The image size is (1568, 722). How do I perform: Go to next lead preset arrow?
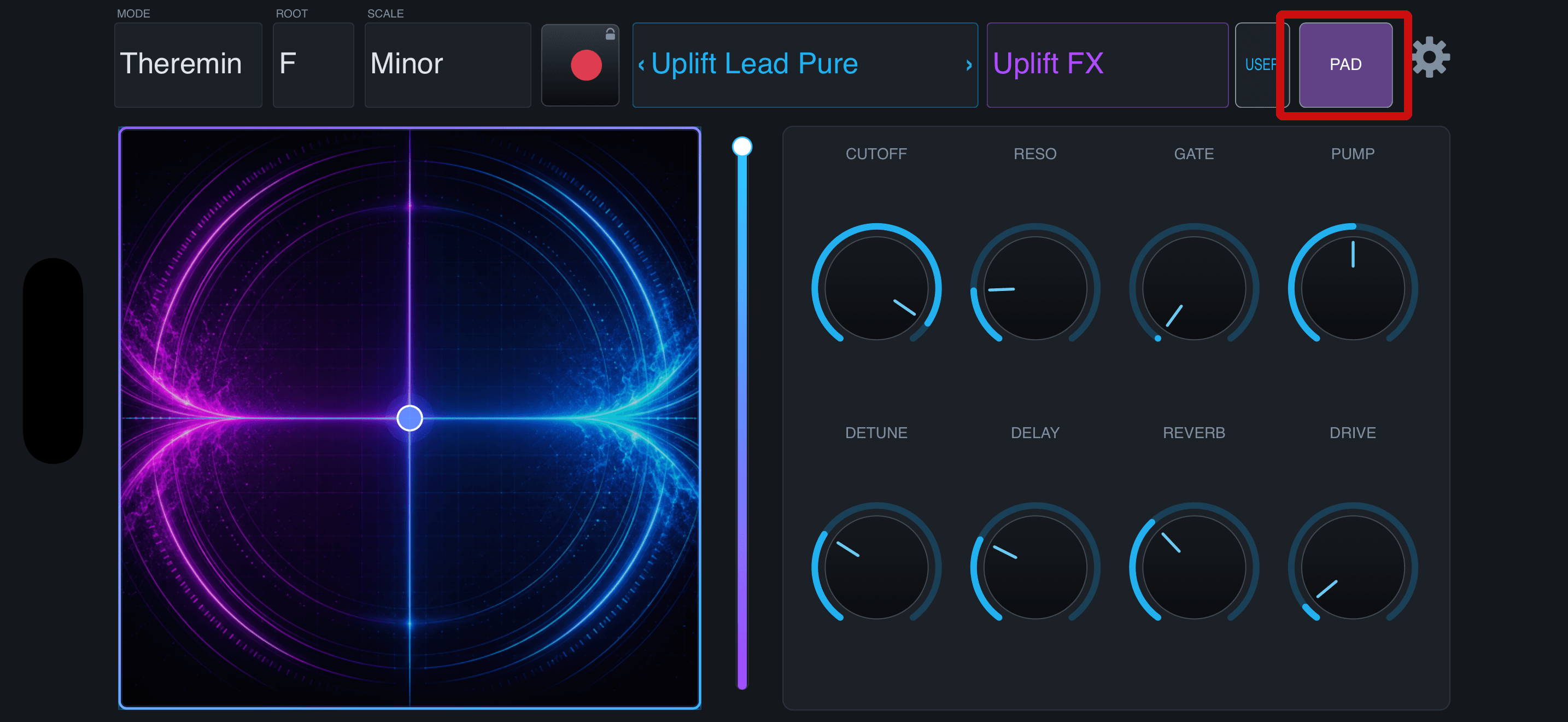click(x=968, y=65)
